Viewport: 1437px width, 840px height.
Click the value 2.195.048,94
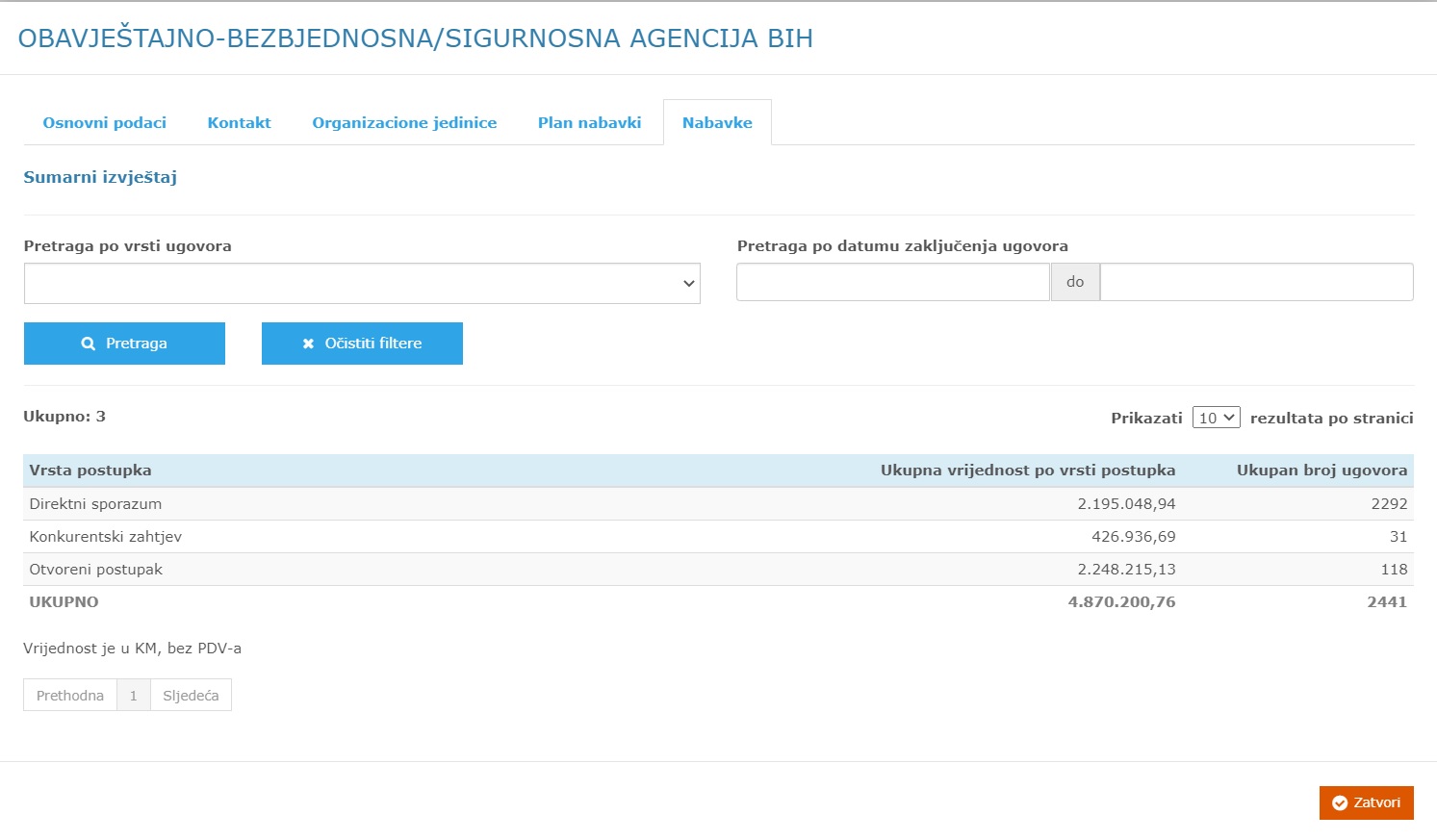1126,504
